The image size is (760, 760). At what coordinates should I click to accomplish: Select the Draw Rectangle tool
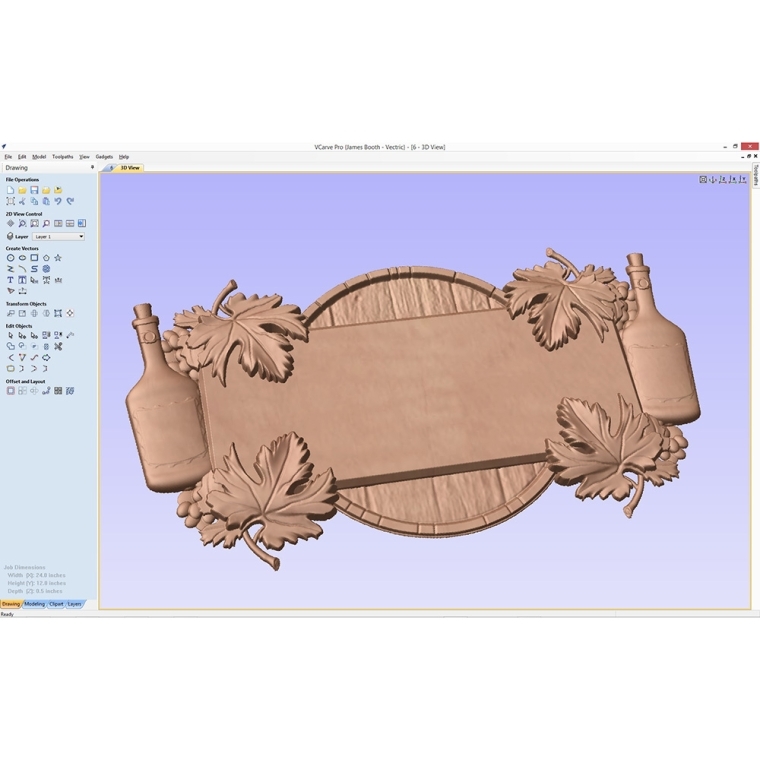coord(34,258)
